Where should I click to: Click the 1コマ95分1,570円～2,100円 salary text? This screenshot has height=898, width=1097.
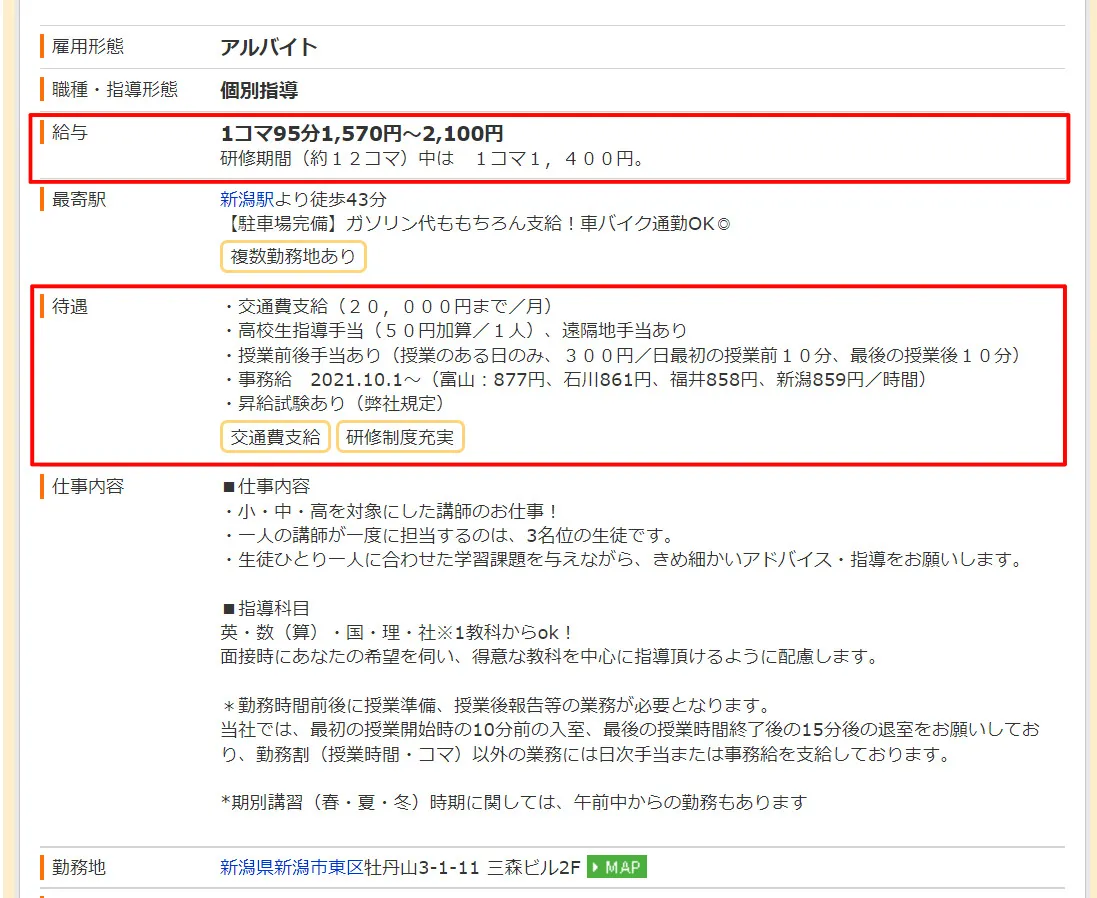pos(362,134)
